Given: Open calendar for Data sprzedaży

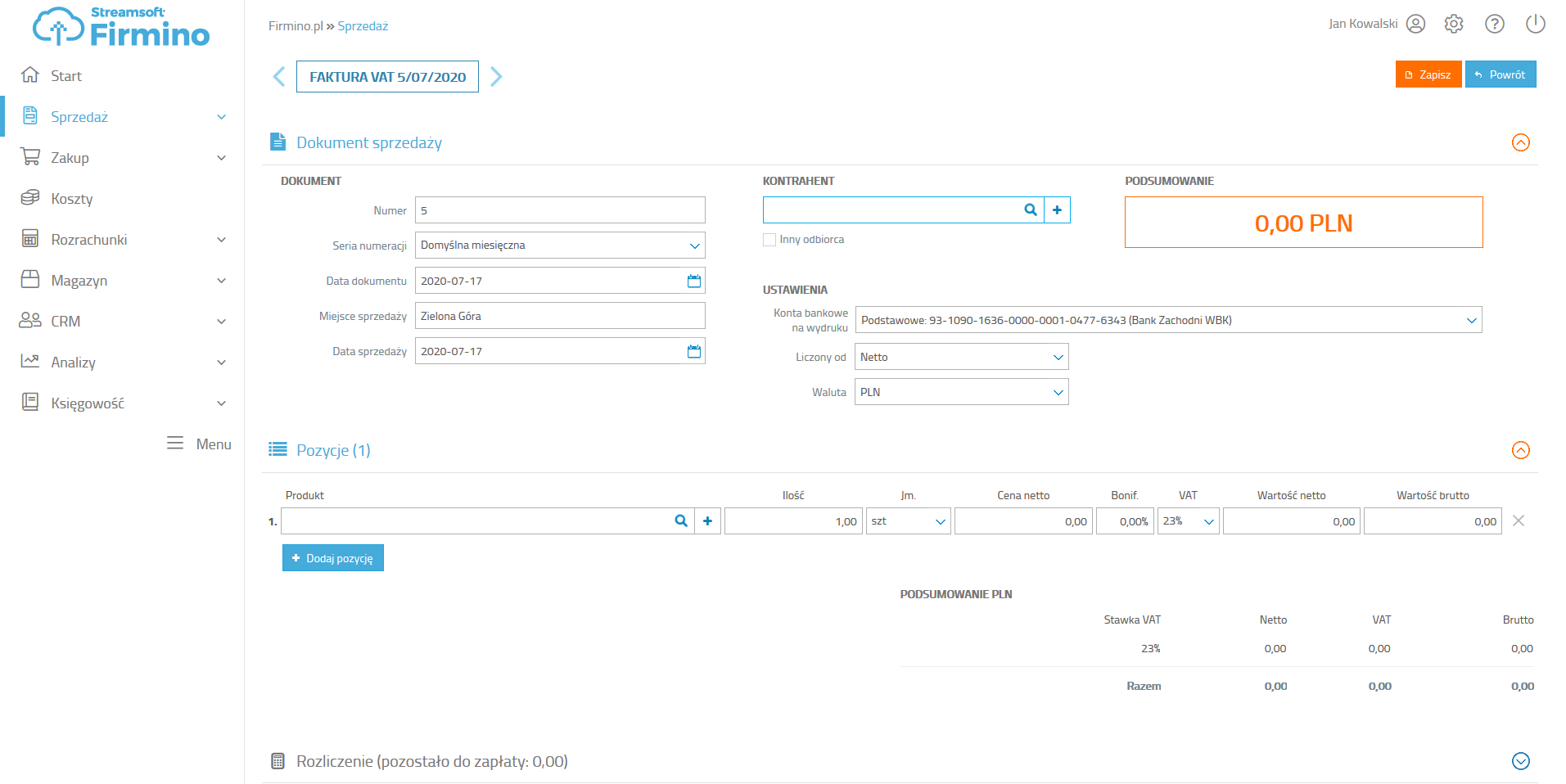Looking at the screenshot, I should [x=694, y=351].
